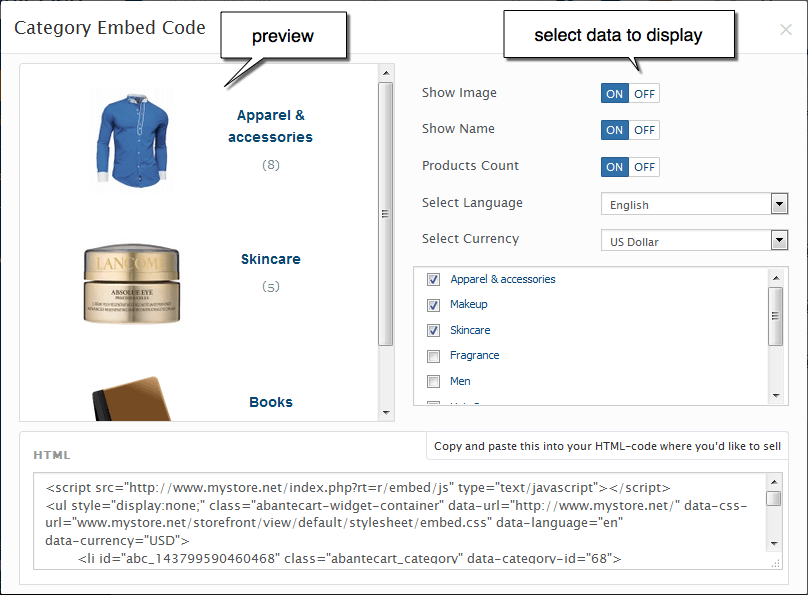Screen dimensions: 808x595
Task: Turn Products Count ON
Action: pyautogui.click(x=614, y=167)
